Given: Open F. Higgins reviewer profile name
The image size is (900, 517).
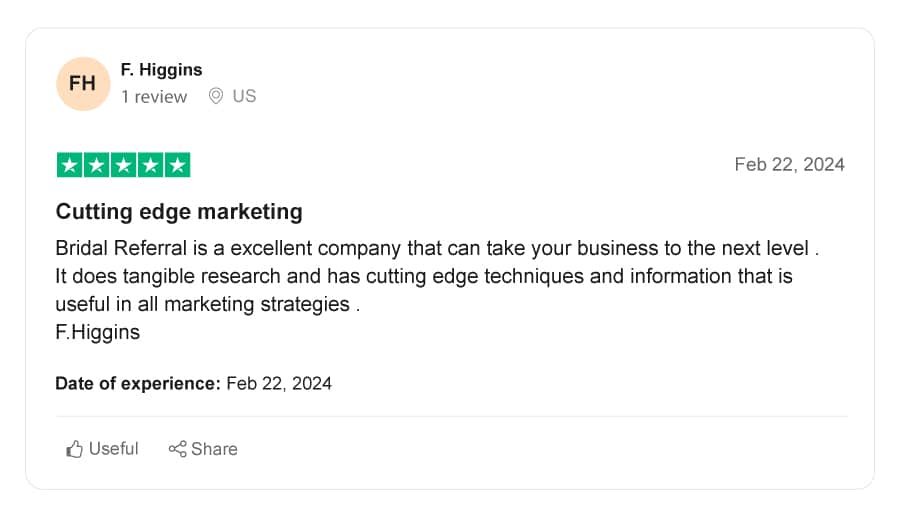Looking at the screenshot, I should point(161,69).
